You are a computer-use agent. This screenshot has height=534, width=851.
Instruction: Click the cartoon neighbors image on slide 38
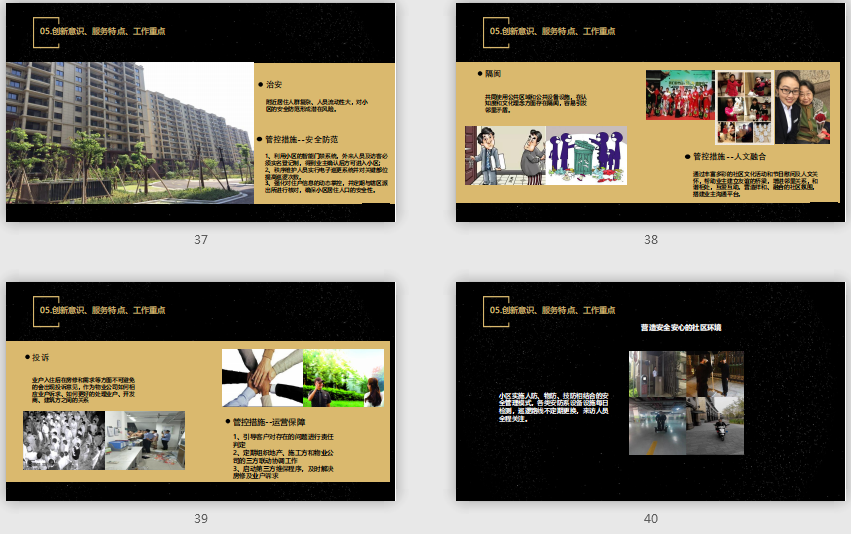[546, 155]
